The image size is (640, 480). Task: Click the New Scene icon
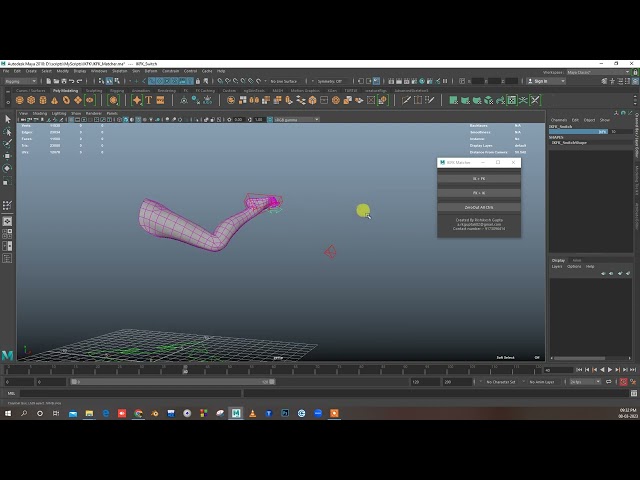click(49, 81)
